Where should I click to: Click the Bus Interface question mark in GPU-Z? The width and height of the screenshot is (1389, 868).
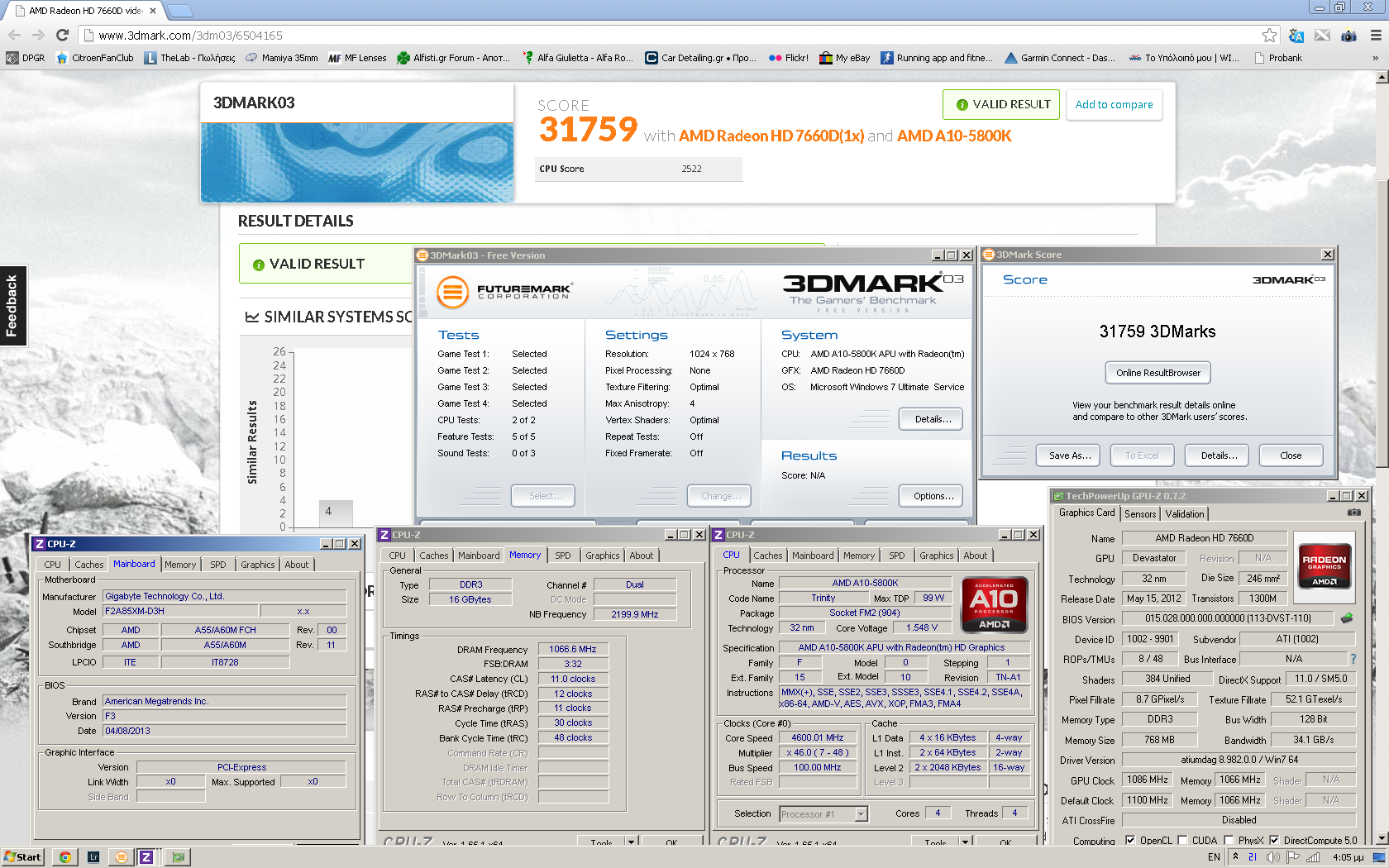pyautogui.click(x=1353, y=659)
